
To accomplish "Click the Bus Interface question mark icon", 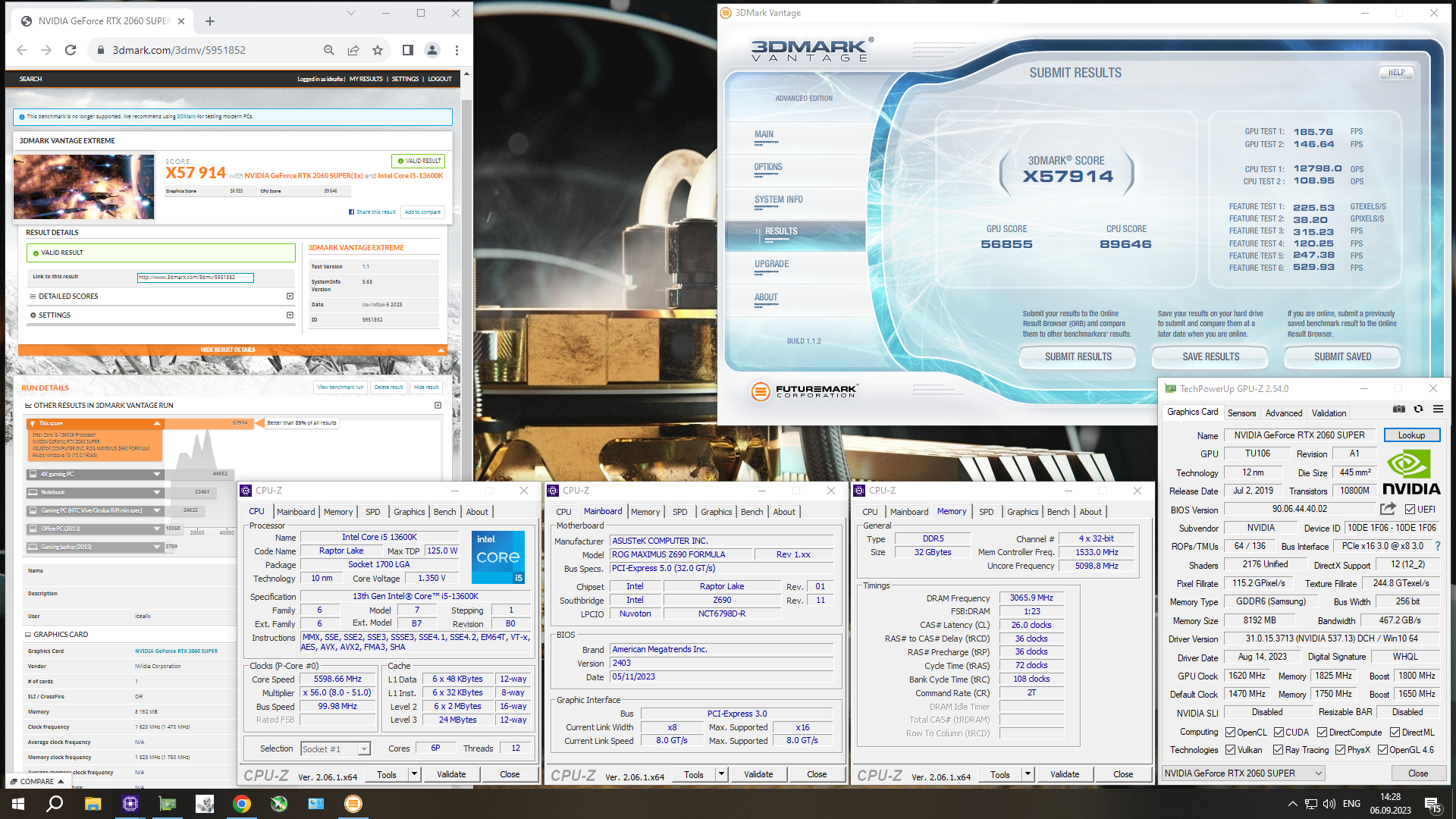I will [1438, 546].
